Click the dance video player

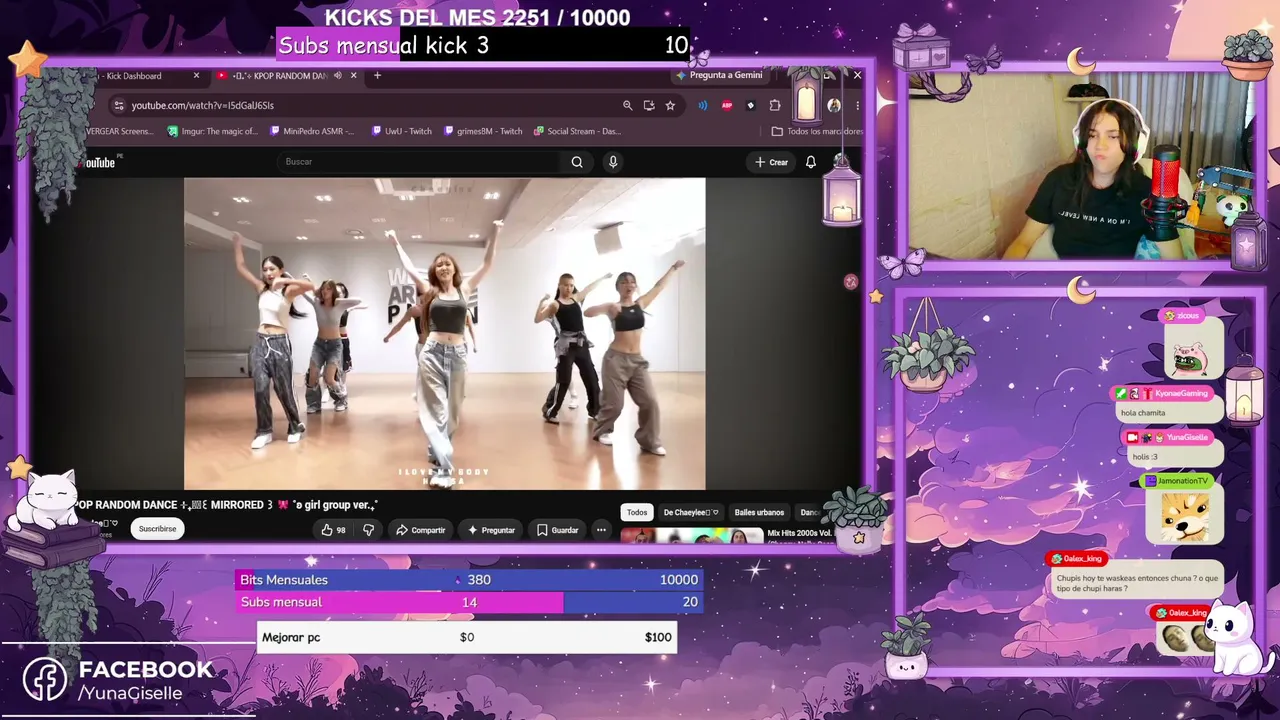click(444, 334)
